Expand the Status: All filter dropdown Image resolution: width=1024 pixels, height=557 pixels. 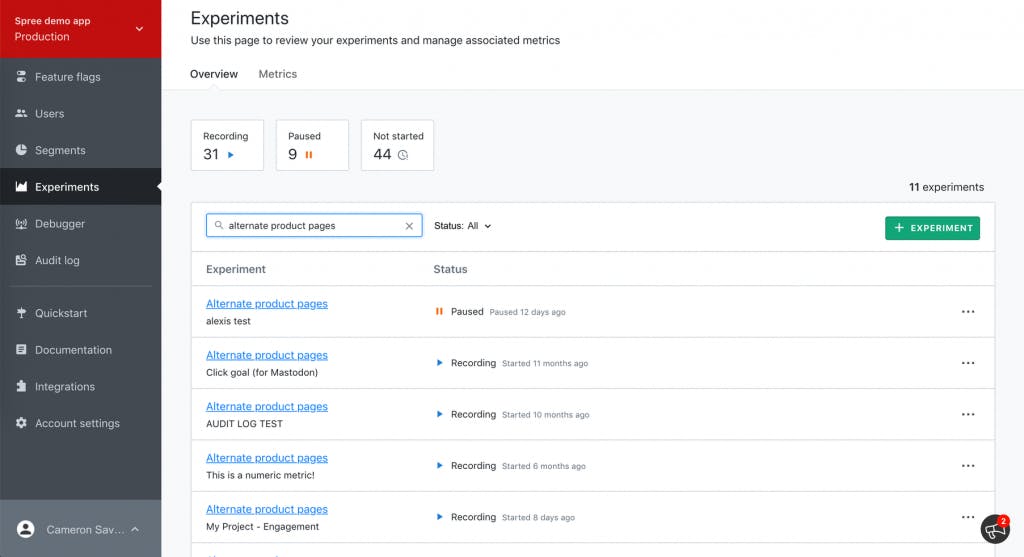[x=462, y=226]
